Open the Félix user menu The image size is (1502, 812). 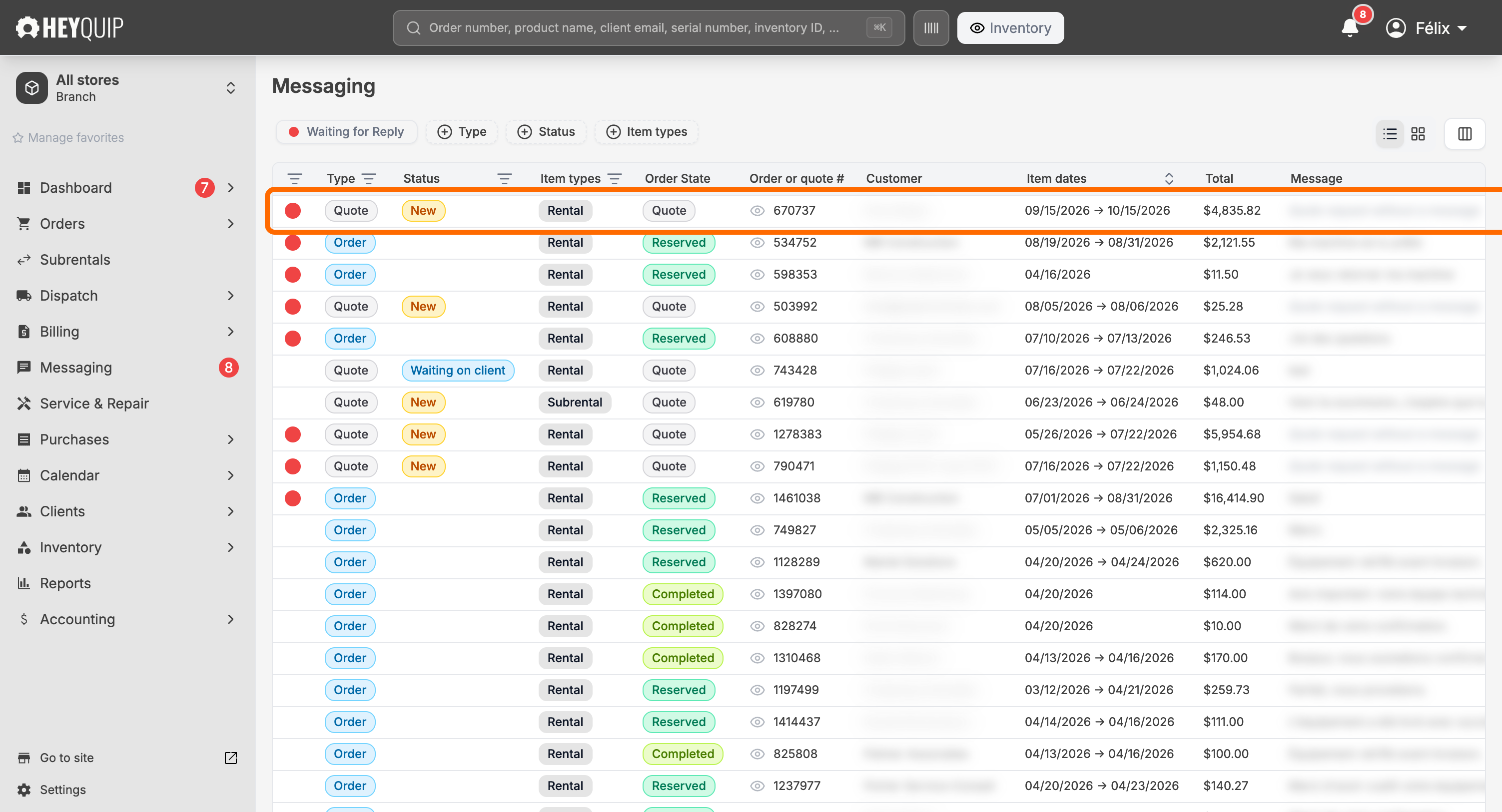(x=1426, y=28)
